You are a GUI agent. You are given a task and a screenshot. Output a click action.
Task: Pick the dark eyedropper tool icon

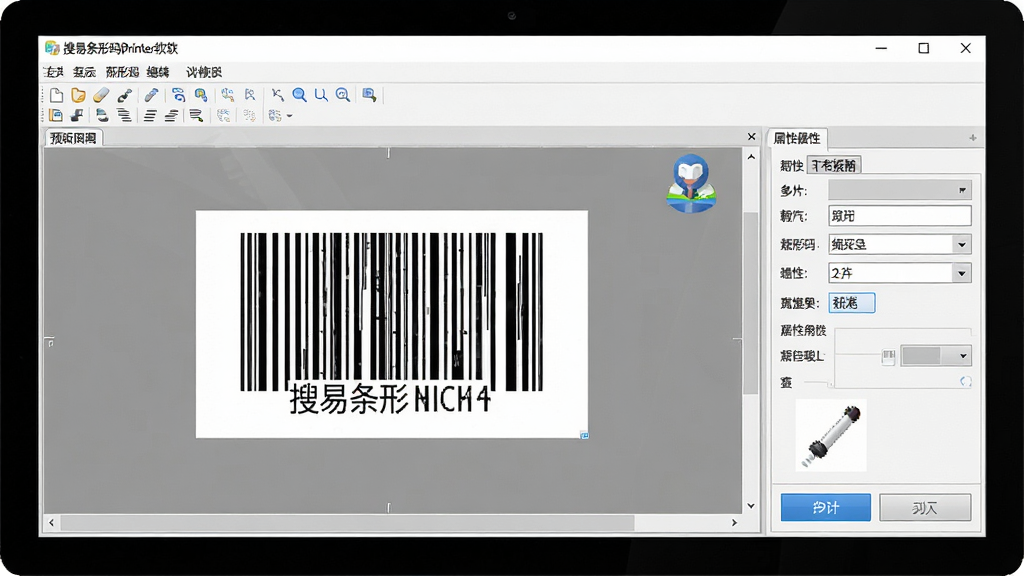pos(124,95)
